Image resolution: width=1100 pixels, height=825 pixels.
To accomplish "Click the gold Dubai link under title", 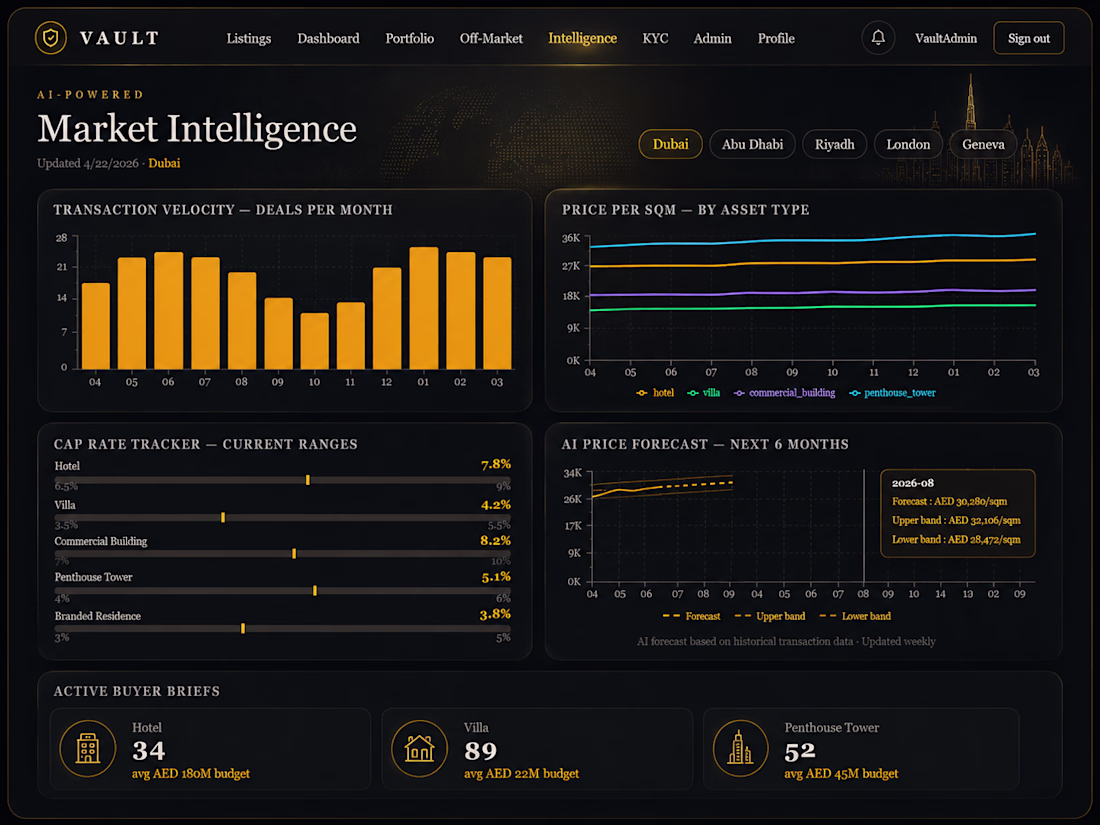I will (x=164, y=163).
